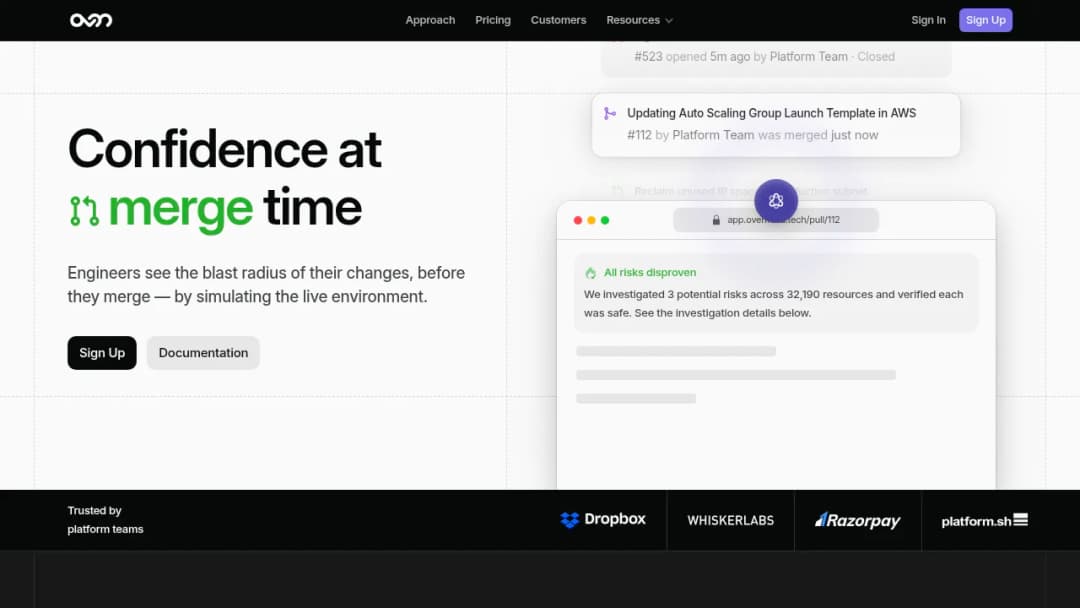The width and height of the screenshot is (1080, 608).
Task: Click the yellow window dot
Action: tap(592, 220)
